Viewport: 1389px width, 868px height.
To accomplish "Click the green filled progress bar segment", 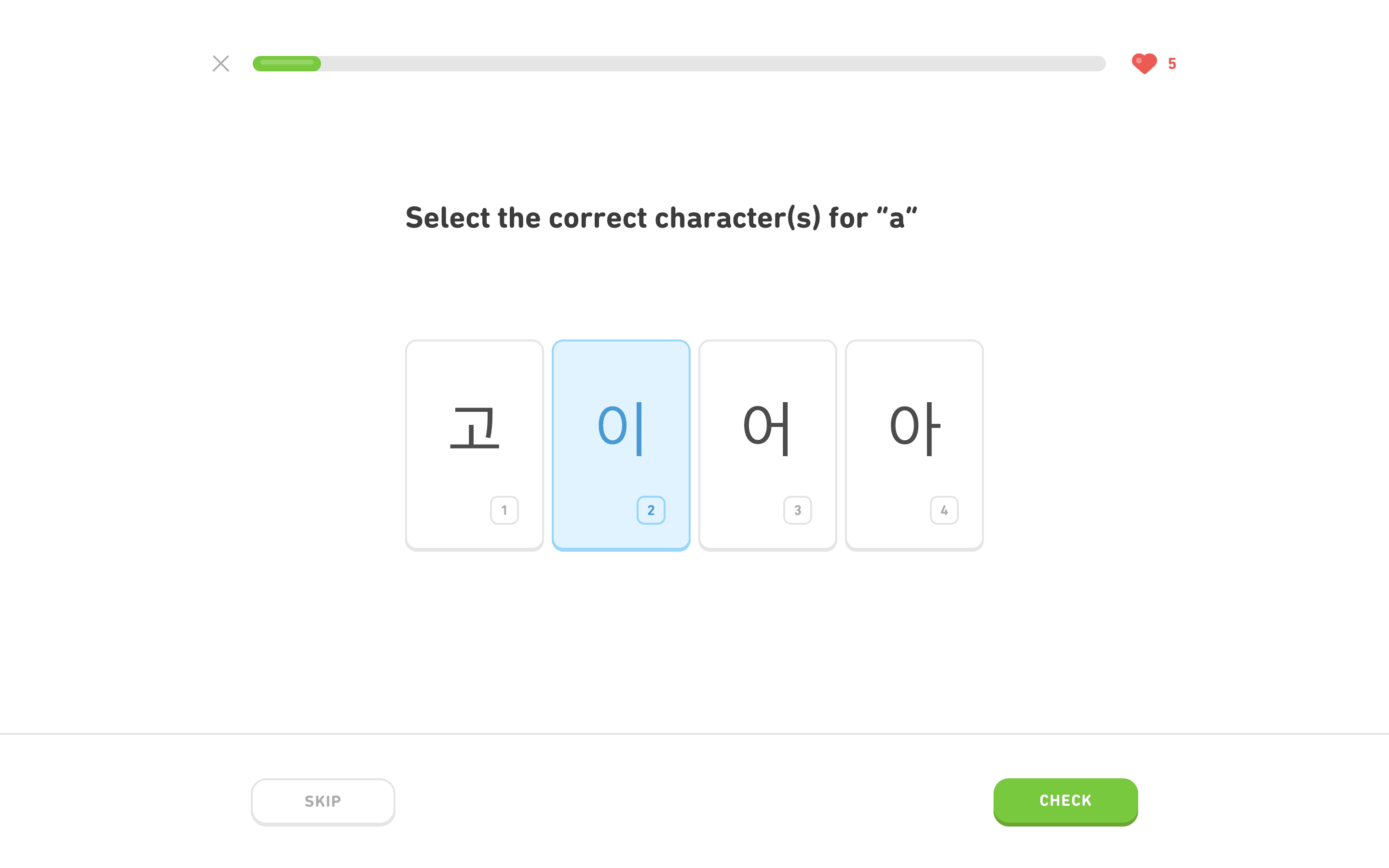I will click(x=287, y=63).
